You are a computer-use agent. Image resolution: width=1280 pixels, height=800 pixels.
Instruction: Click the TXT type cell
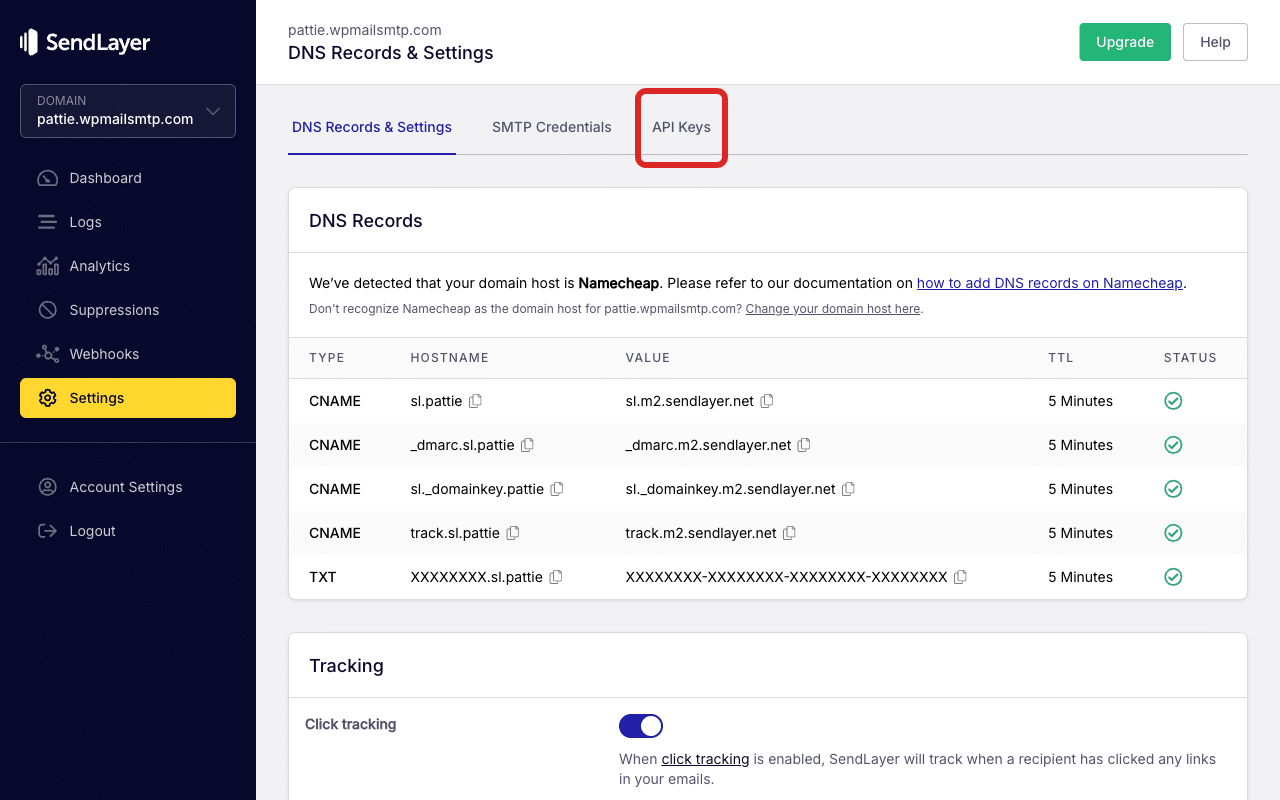pyautogui.click(x=323, y=577)
